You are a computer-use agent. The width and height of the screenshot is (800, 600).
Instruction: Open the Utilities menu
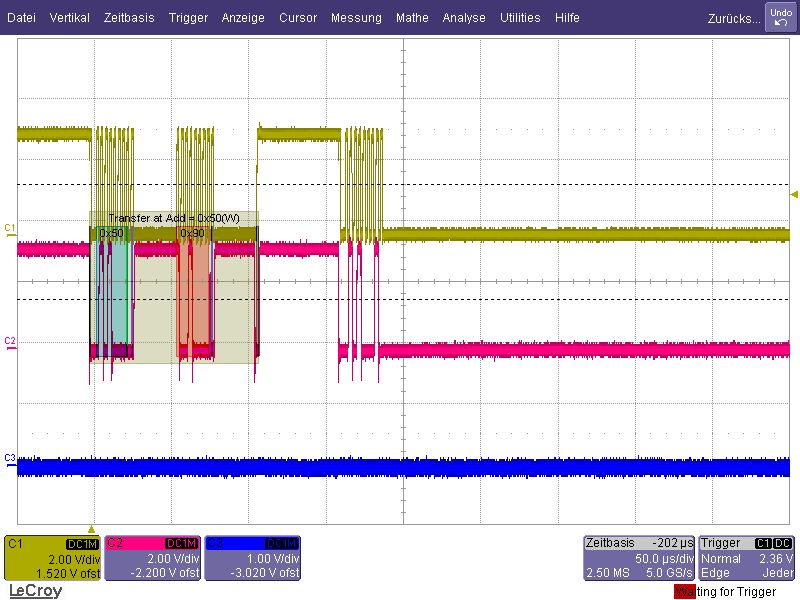520,18
